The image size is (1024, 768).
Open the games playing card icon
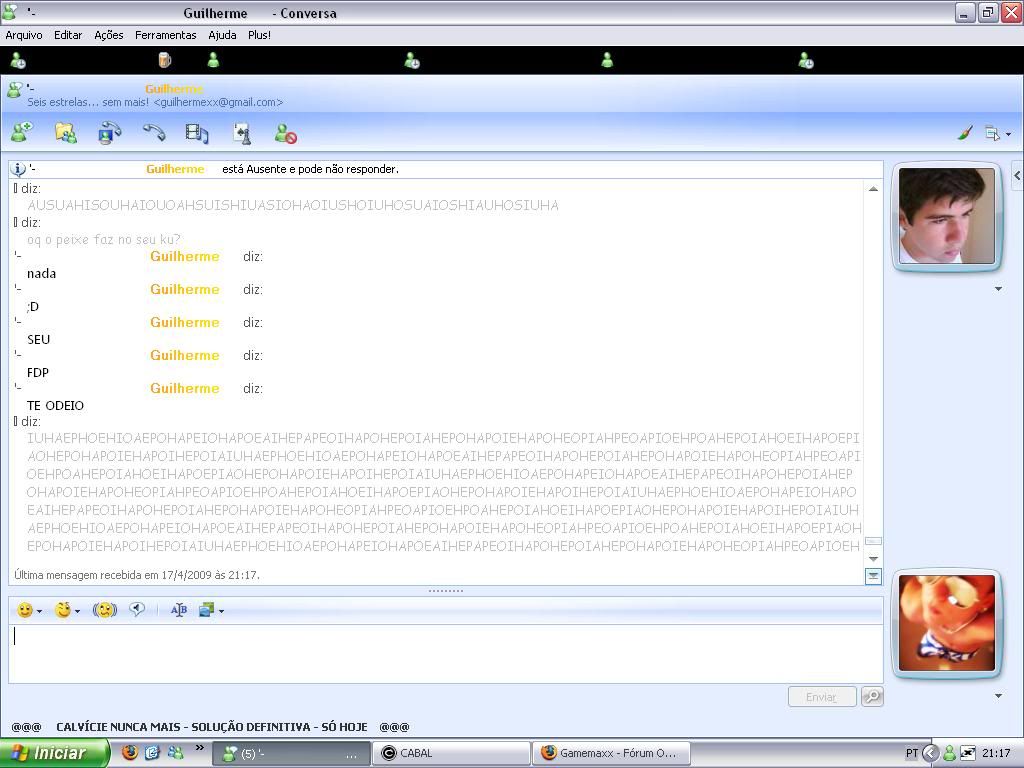coord(241,132)
